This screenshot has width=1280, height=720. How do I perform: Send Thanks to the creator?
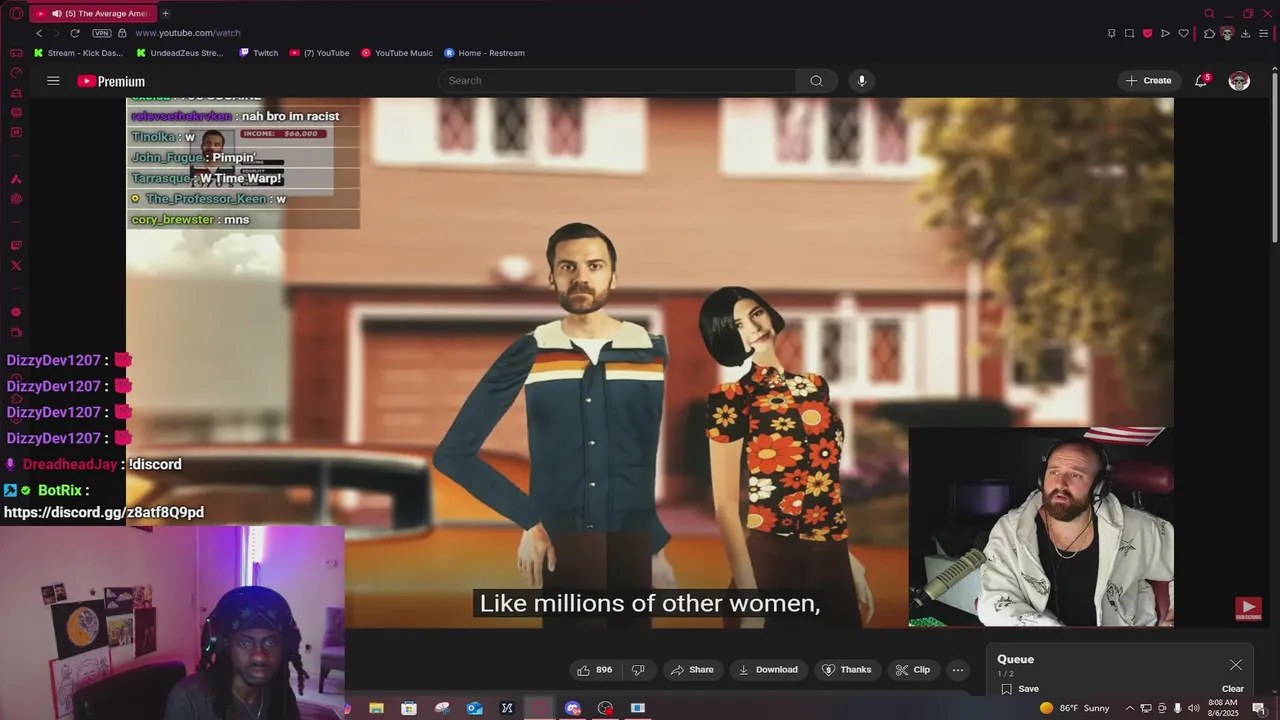click(846, 670)
